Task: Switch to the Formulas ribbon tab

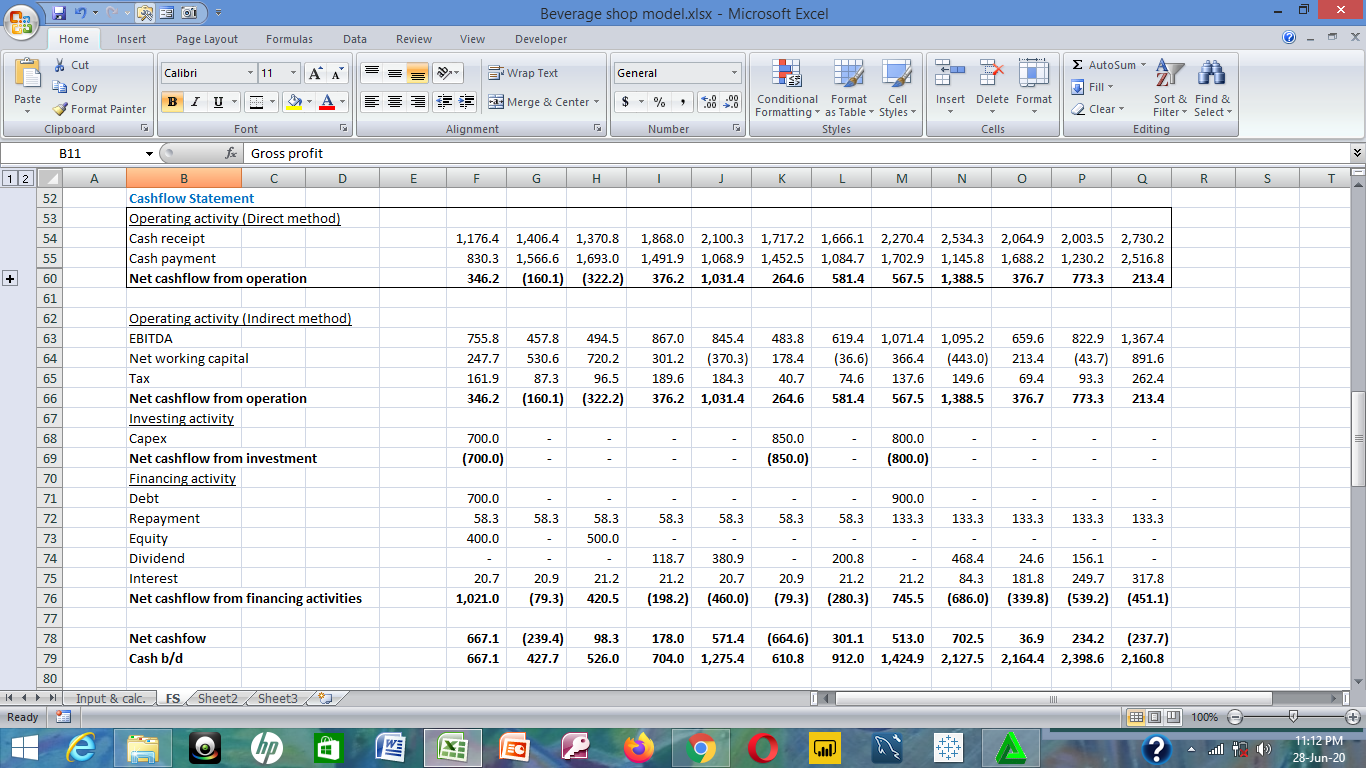Action: pyautogui.click(x=289, y=39)
